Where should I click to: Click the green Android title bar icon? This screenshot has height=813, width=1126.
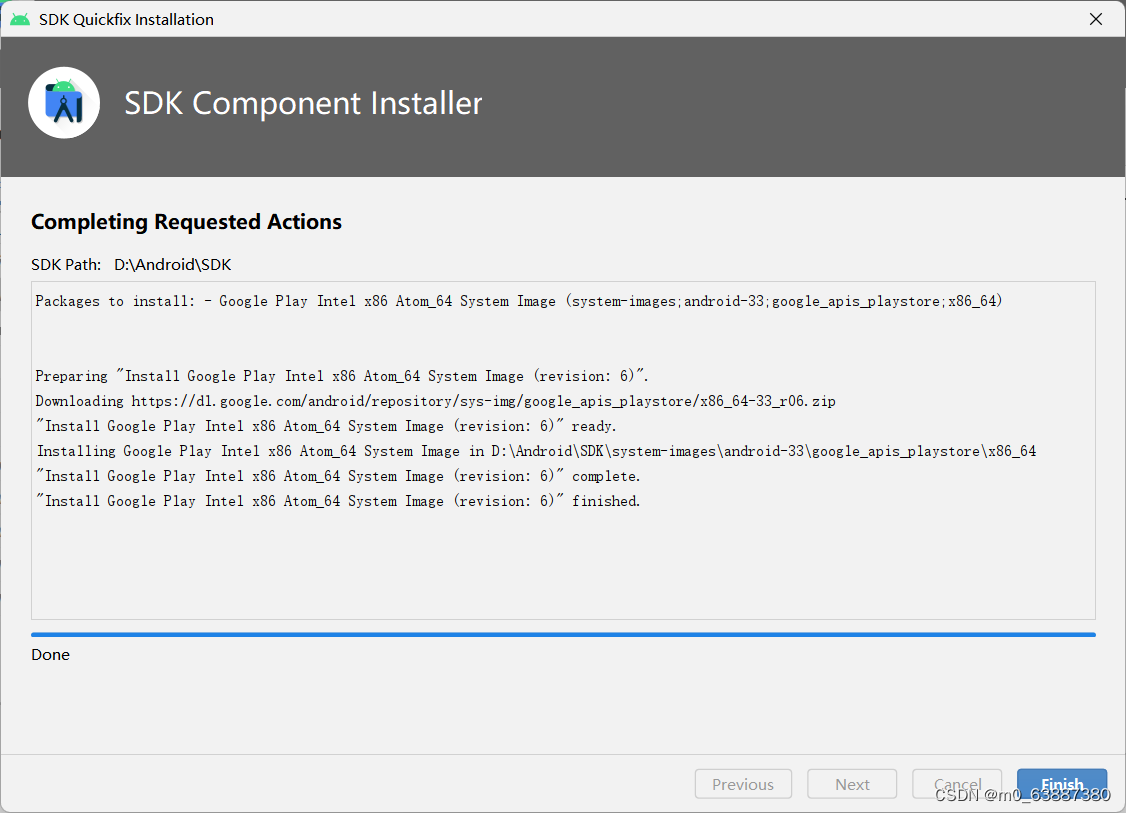[x=20, y=19]
